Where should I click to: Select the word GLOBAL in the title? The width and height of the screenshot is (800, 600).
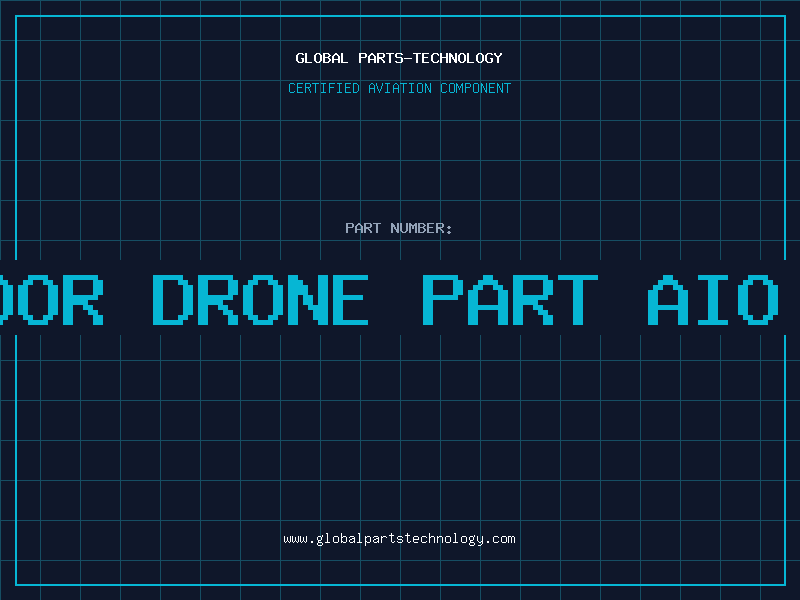321,58
